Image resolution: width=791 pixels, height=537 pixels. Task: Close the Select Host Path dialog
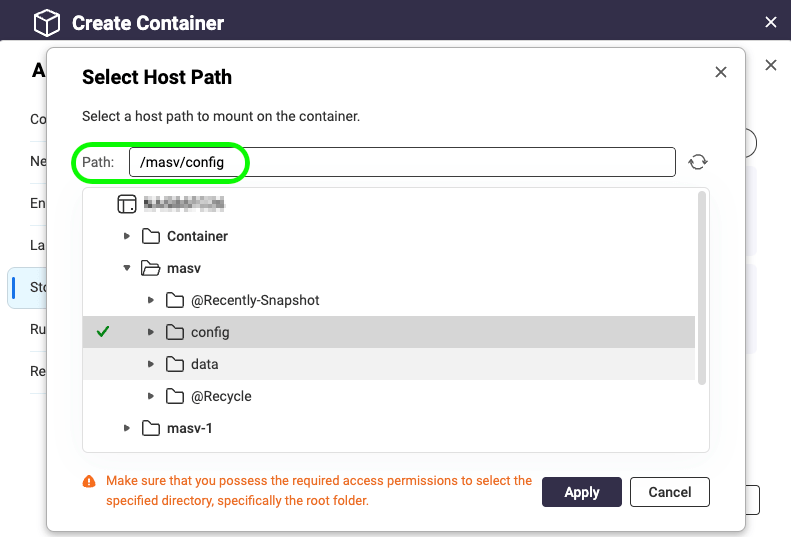coord(721,72)
